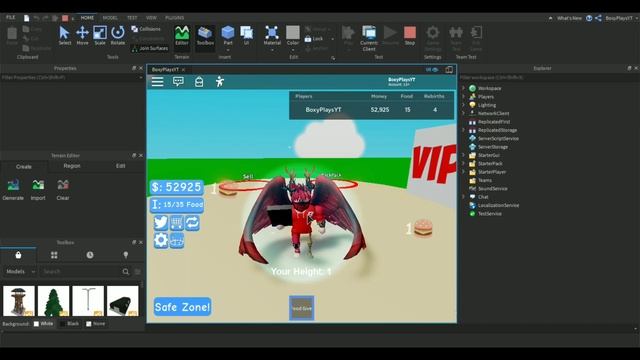Switch to the VIEW ribbon tab
Viewport: 640px width, 360px height.
(151, 18)
